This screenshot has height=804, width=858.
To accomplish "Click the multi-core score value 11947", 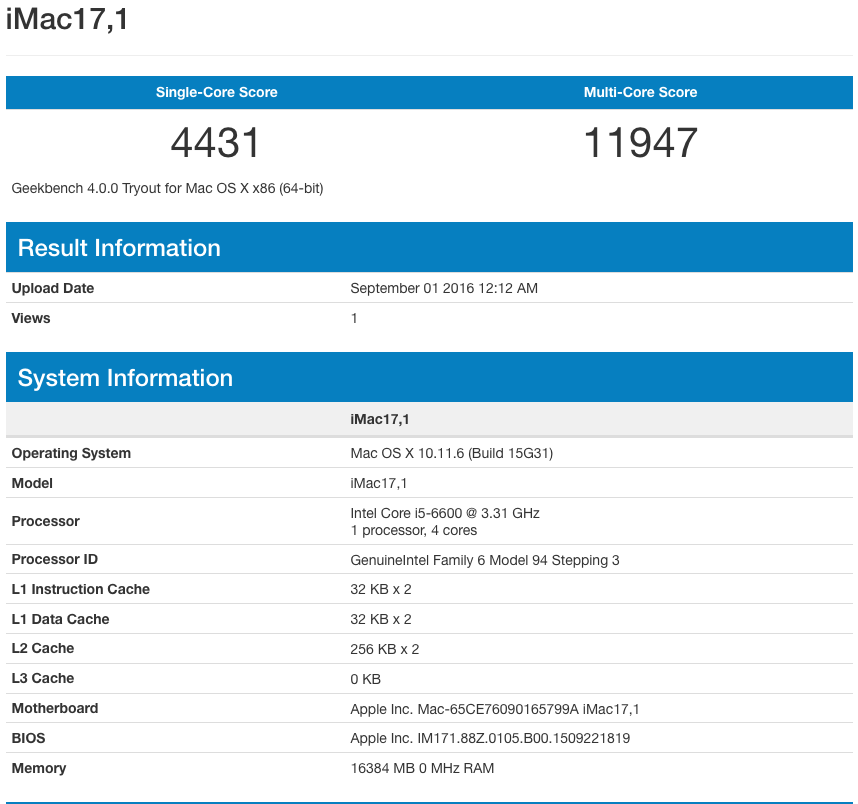I will coord(640,143).
